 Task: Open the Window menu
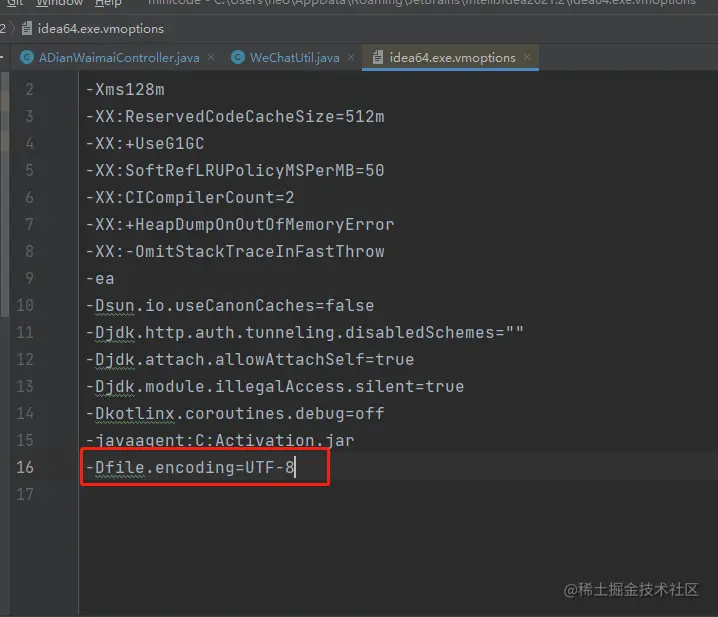coord(59,2)
